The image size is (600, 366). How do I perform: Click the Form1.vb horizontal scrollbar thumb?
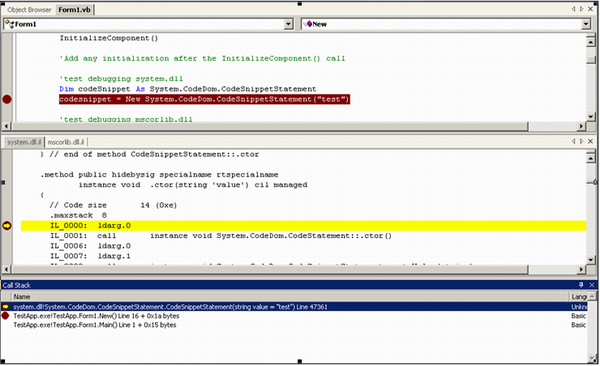[270, 126]
